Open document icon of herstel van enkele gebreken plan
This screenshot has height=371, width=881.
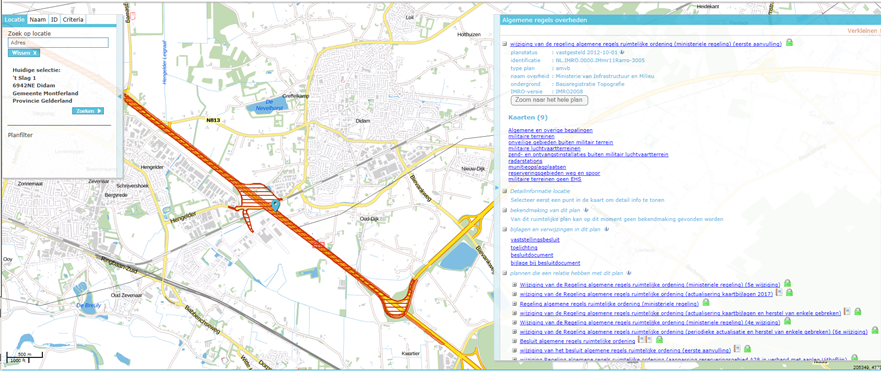click(x=848, y=311)
